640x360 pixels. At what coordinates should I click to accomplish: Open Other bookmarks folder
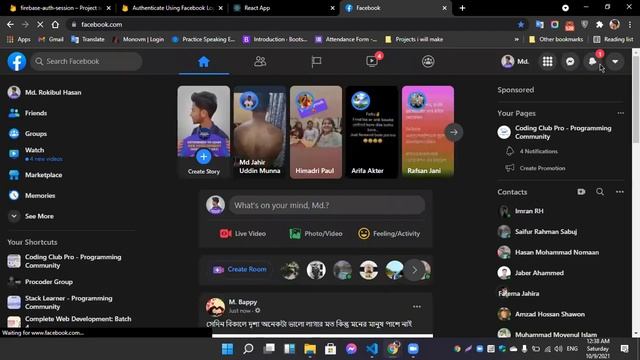click(x=556, y=39)
